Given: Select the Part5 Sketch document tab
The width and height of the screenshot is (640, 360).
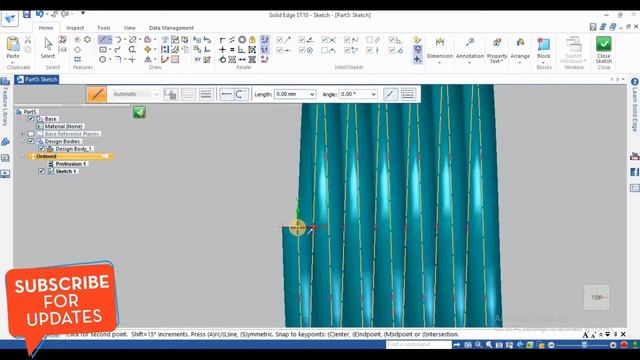Looking at the screenshot, I should point(37,80).
